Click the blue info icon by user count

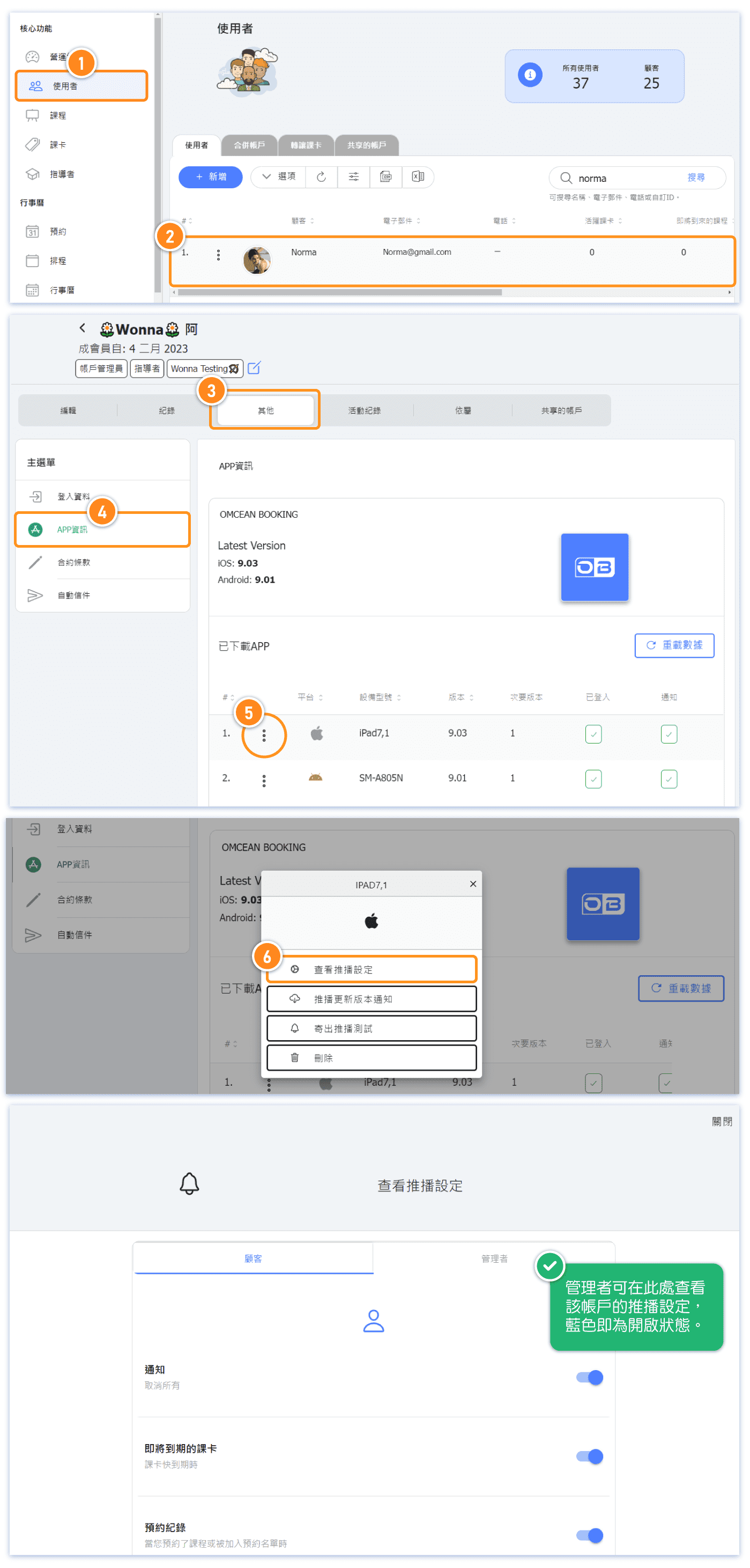pos(530,76)
